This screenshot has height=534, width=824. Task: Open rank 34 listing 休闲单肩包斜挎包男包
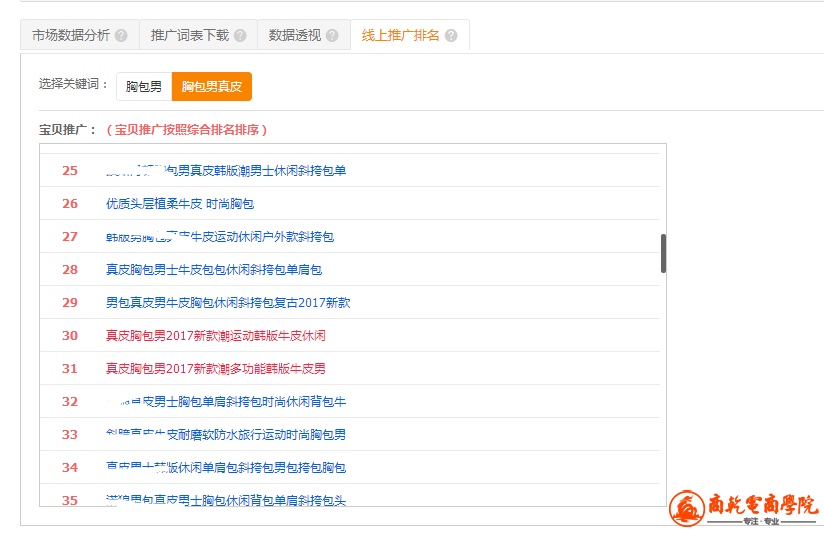[x=226, y=468]
